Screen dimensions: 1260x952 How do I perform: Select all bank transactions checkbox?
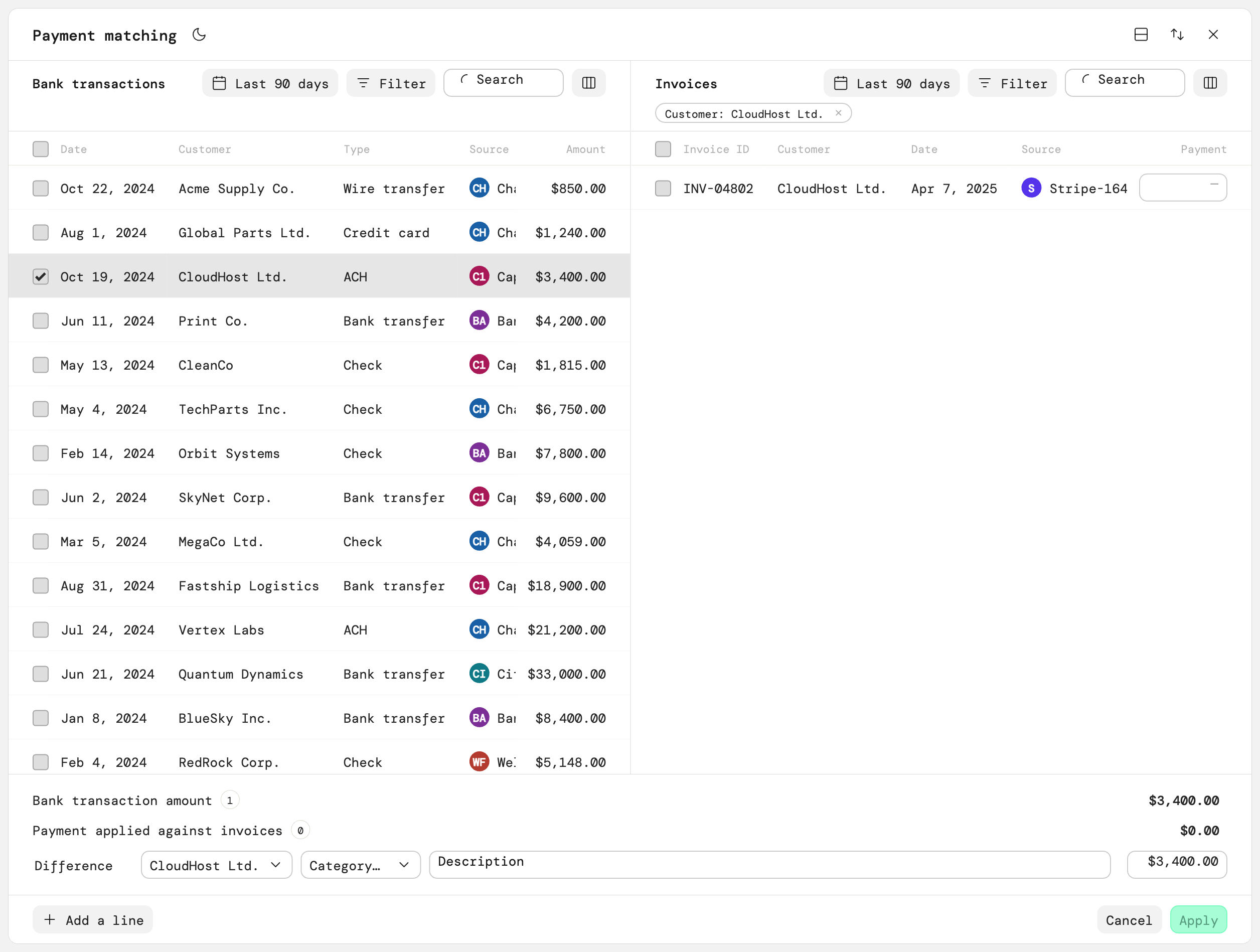(41, 149)
